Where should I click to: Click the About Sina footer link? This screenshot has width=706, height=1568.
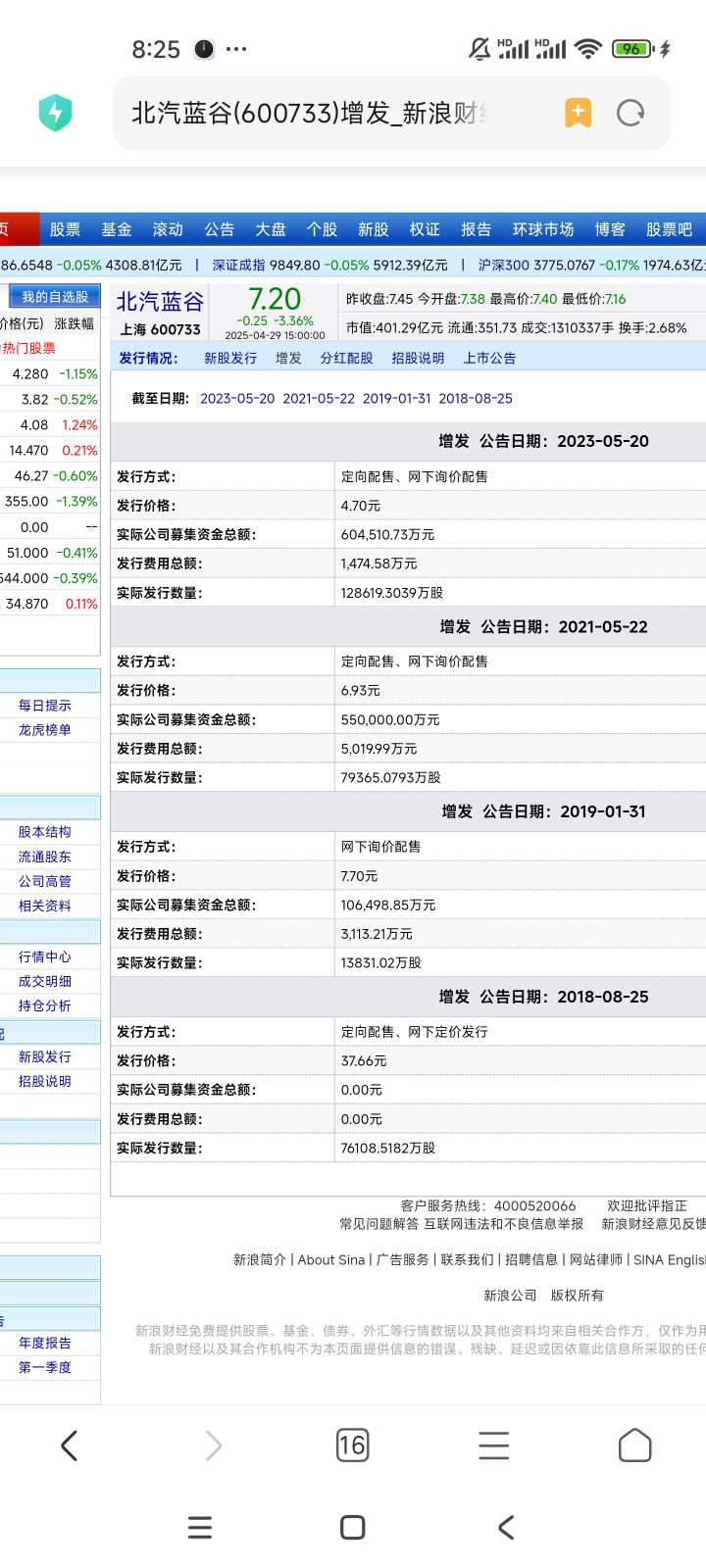pyautogui.click(x=331, y=1259)
